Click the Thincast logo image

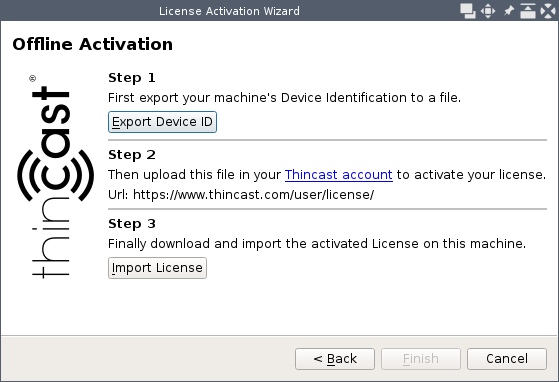[55, 176]
